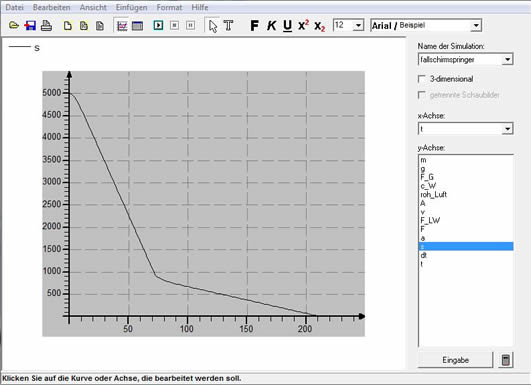Open the Ansicht menu
The height and width of the screenshot is (385, 531).
point(93,7)
